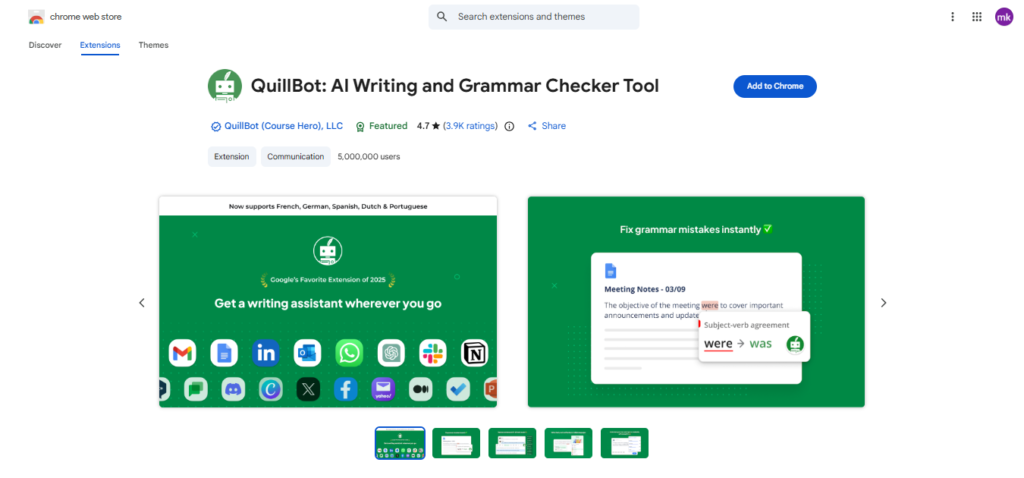The width and height of the screenshot is (1024, 478).
Task: Click the Extension category chip
Action: tap(232, 157)
